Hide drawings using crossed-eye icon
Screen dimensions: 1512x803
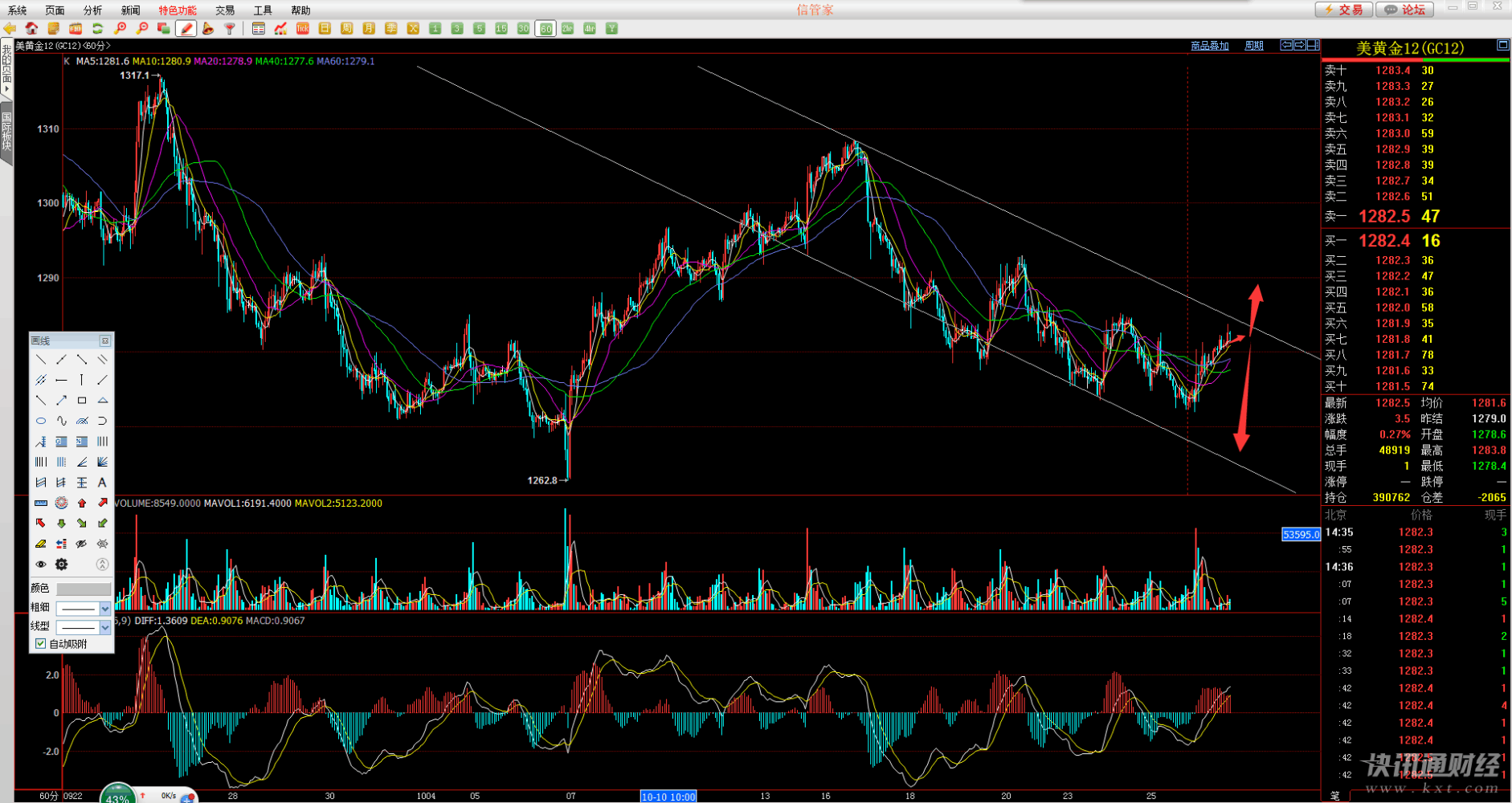81,544
